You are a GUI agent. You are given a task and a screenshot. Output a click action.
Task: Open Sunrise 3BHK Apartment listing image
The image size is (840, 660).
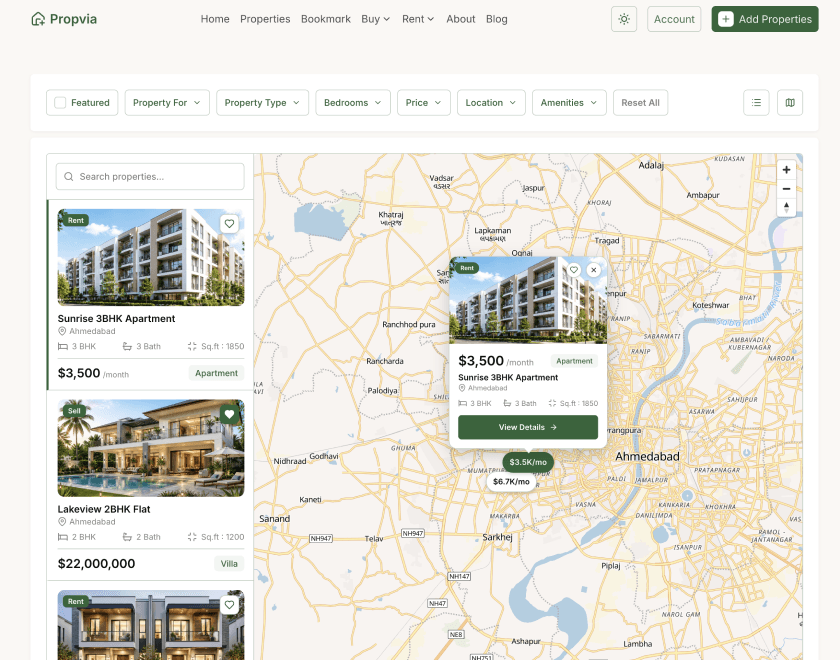tap(151, 258)
